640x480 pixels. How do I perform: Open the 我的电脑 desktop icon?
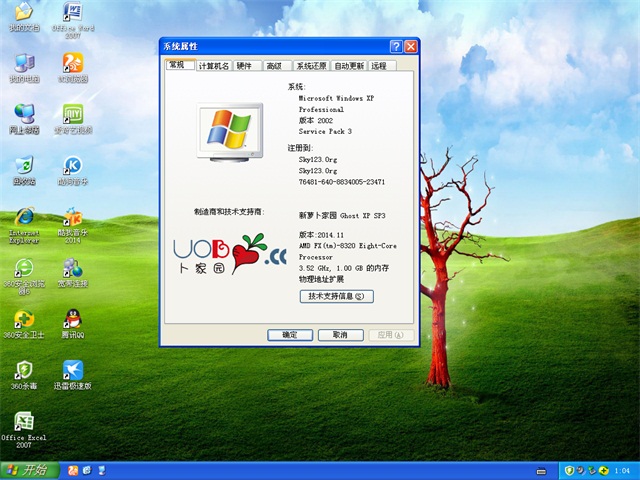(x=24, y=62)
